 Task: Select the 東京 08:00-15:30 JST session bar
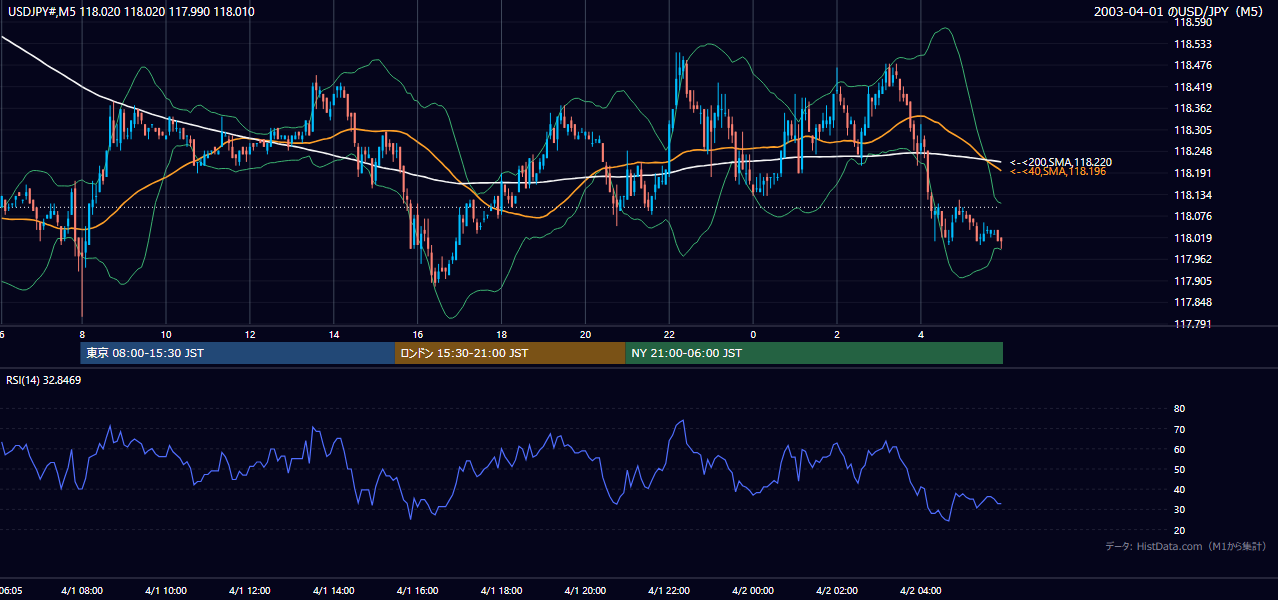[x=238, y=353]
